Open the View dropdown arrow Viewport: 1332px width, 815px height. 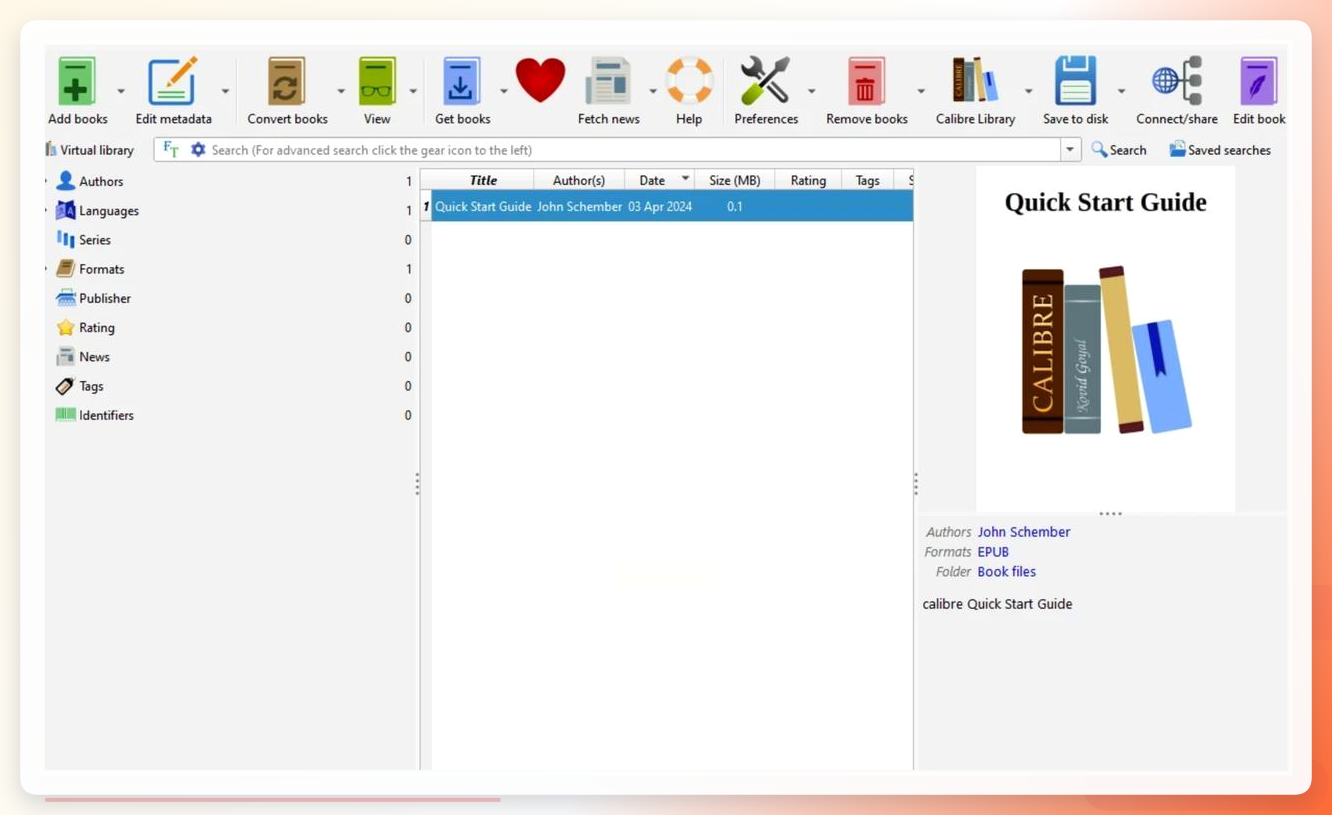(x=412, y=91)
